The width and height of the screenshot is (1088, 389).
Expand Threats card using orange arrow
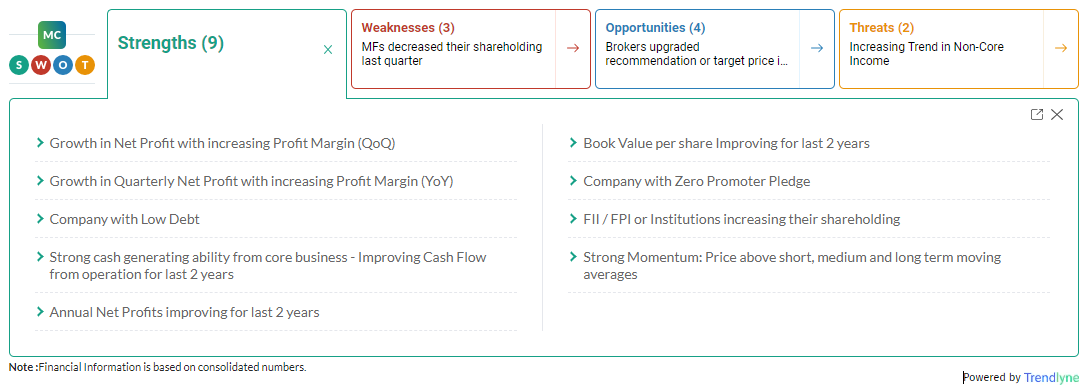pyautogui.click(x=1061, y=48)
